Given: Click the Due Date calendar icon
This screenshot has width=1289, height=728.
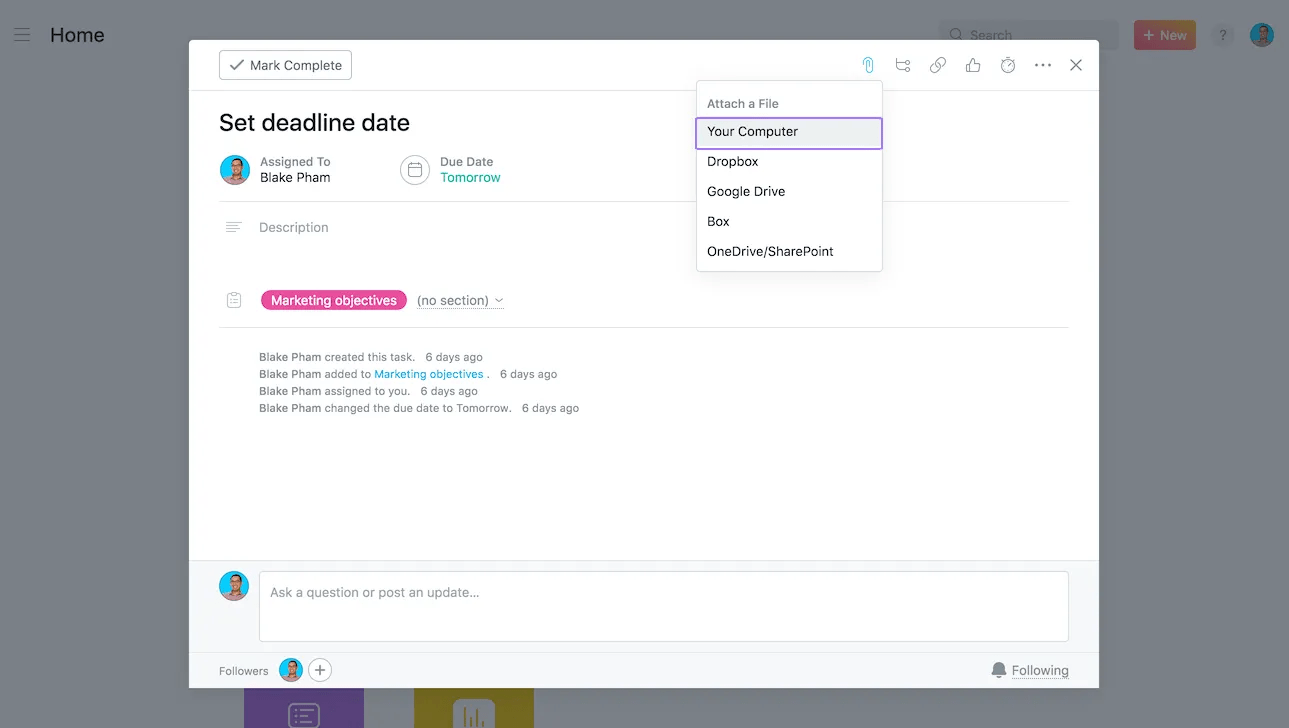Looking at the screenshot, I should point(414,170).
